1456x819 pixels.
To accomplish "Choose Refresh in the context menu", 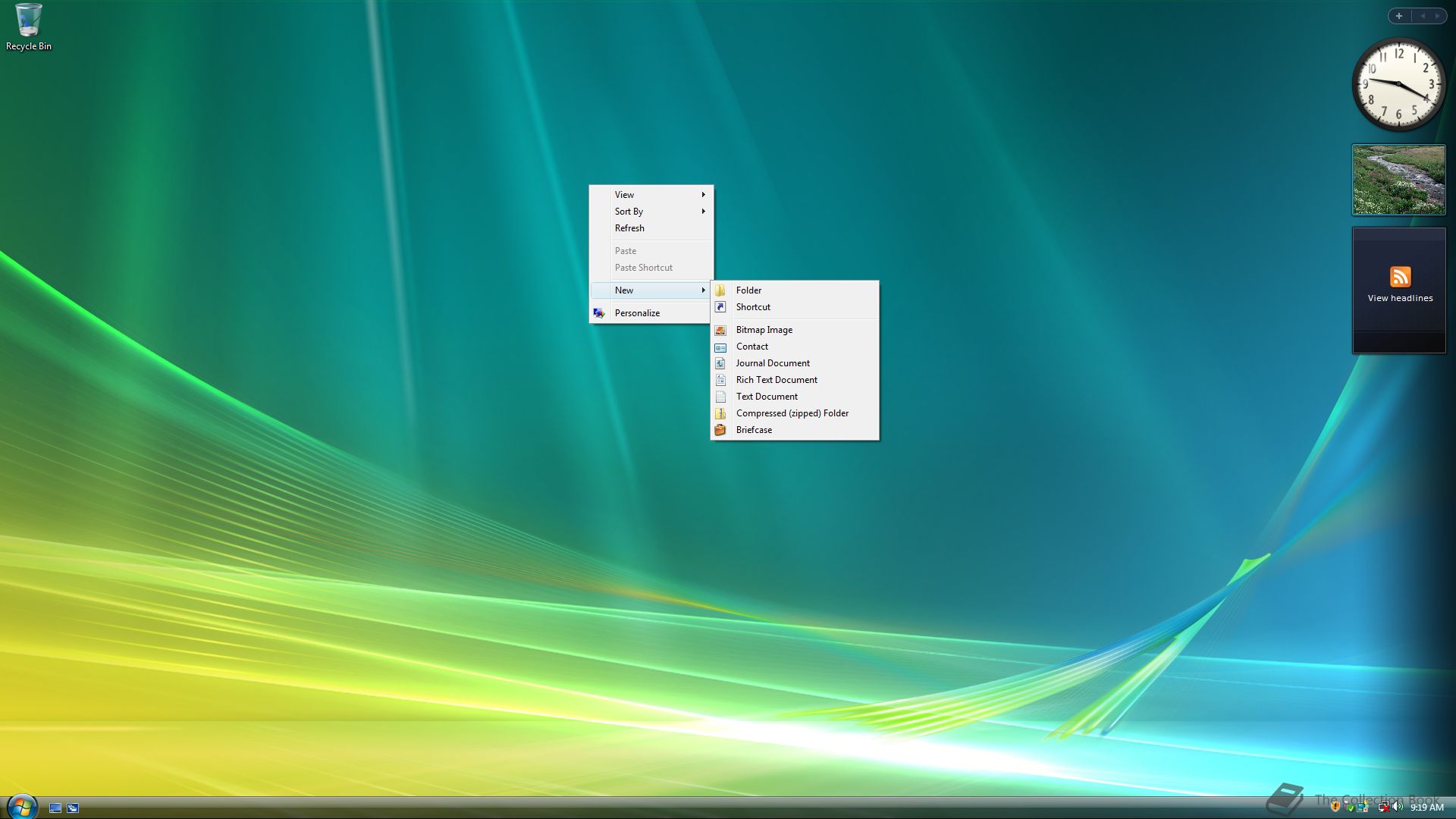I will tap(651, 228).
